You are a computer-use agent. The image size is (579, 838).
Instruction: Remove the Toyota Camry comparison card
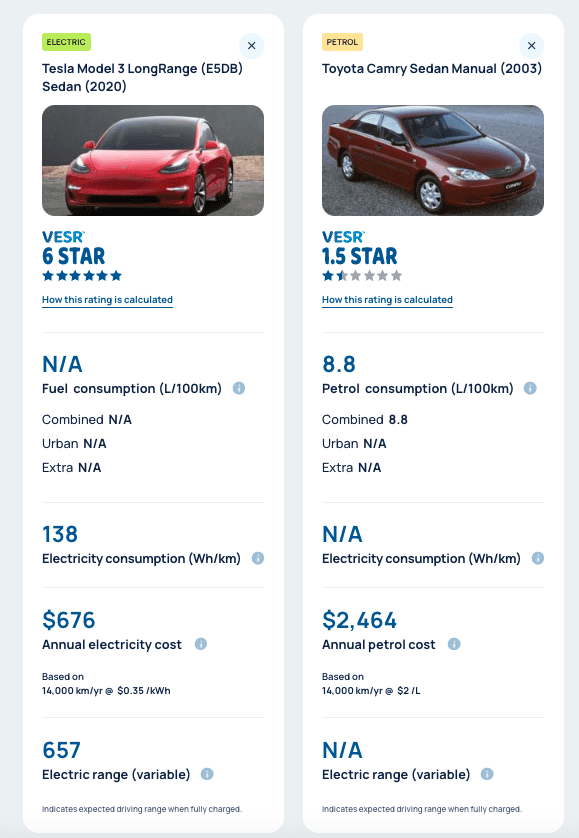point(531,46)
